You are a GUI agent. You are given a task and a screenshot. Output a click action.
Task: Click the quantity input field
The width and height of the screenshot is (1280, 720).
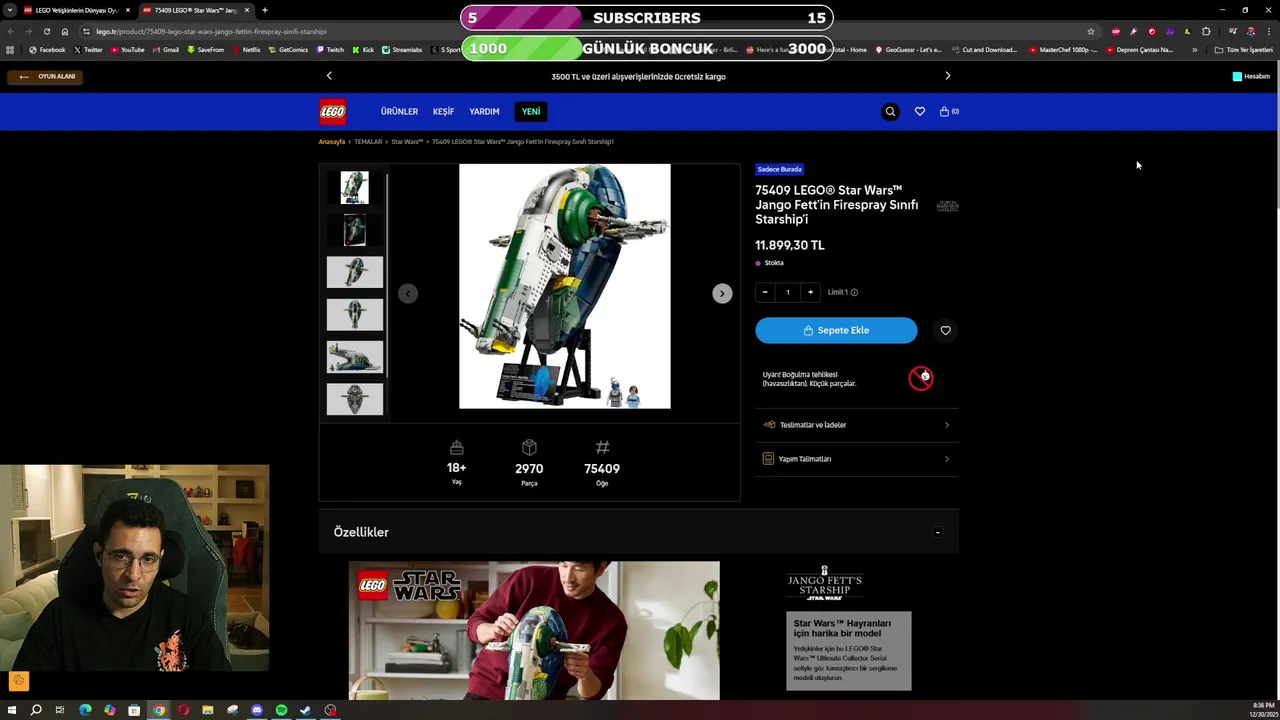788,292
